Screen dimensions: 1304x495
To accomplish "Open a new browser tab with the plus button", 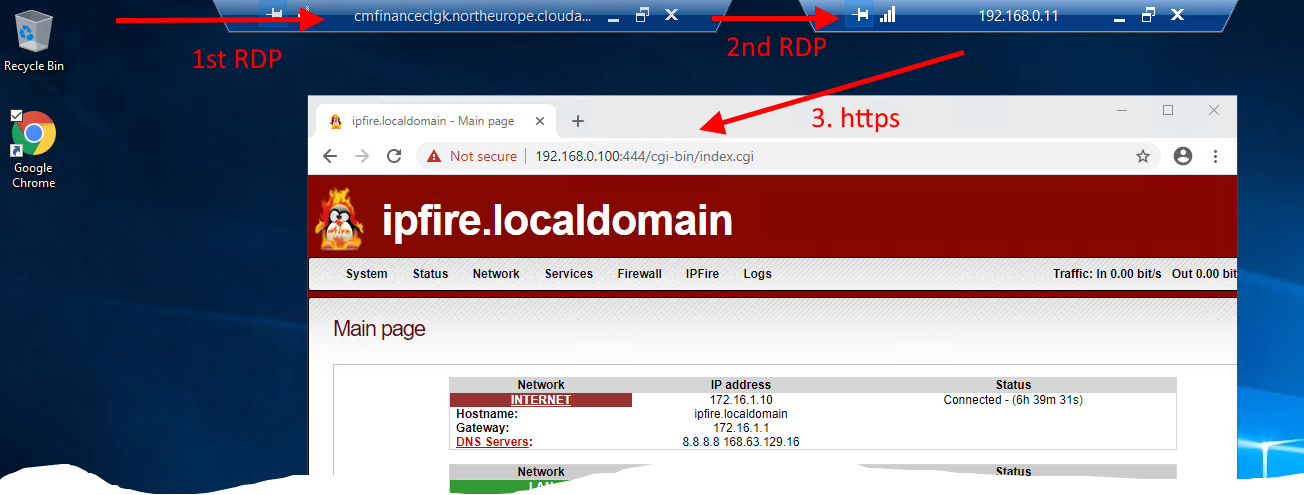I will coord(577,121).
